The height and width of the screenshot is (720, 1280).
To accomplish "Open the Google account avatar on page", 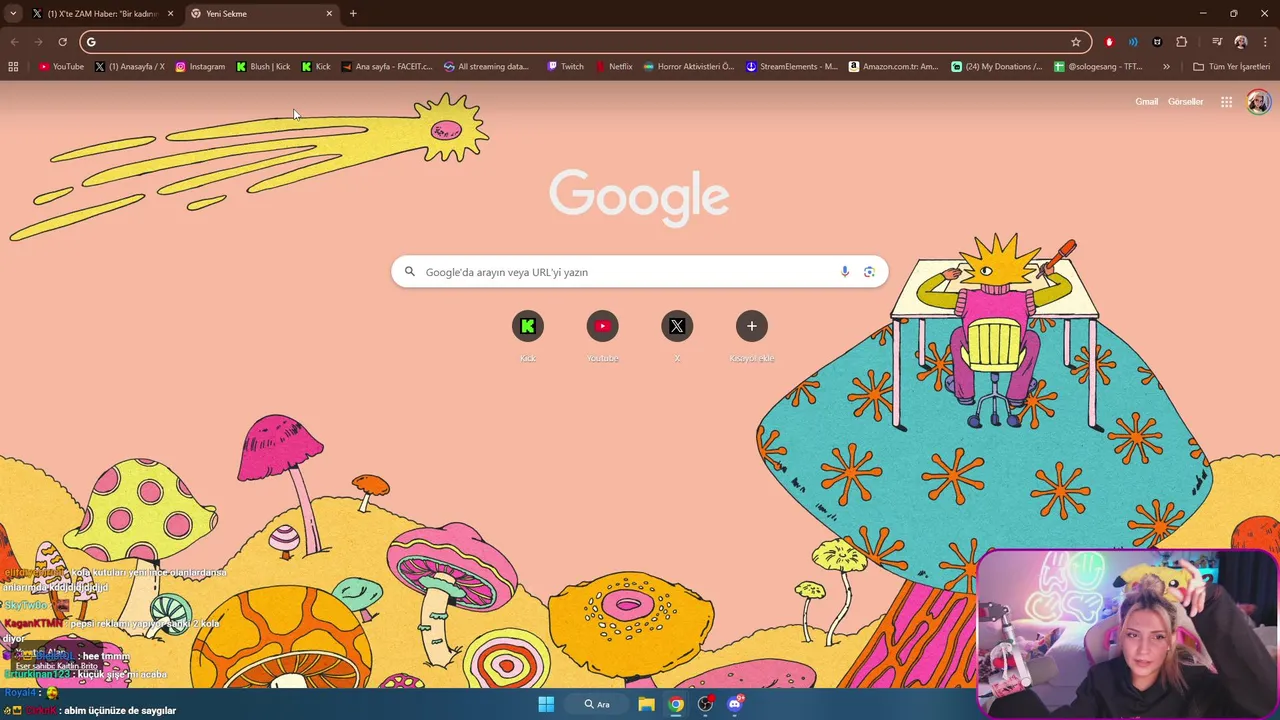I will (x=1258, y=102).
